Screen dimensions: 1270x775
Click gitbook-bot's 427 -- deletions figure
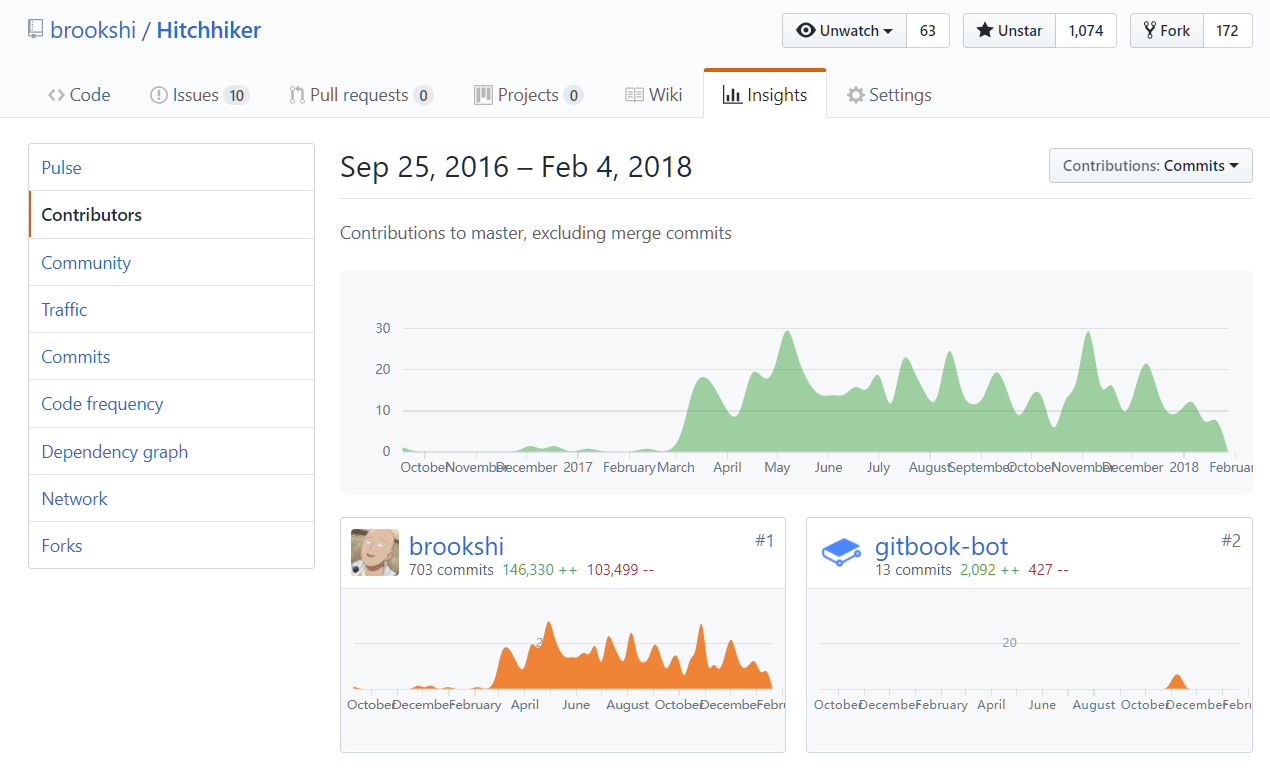coord(1048,570)
